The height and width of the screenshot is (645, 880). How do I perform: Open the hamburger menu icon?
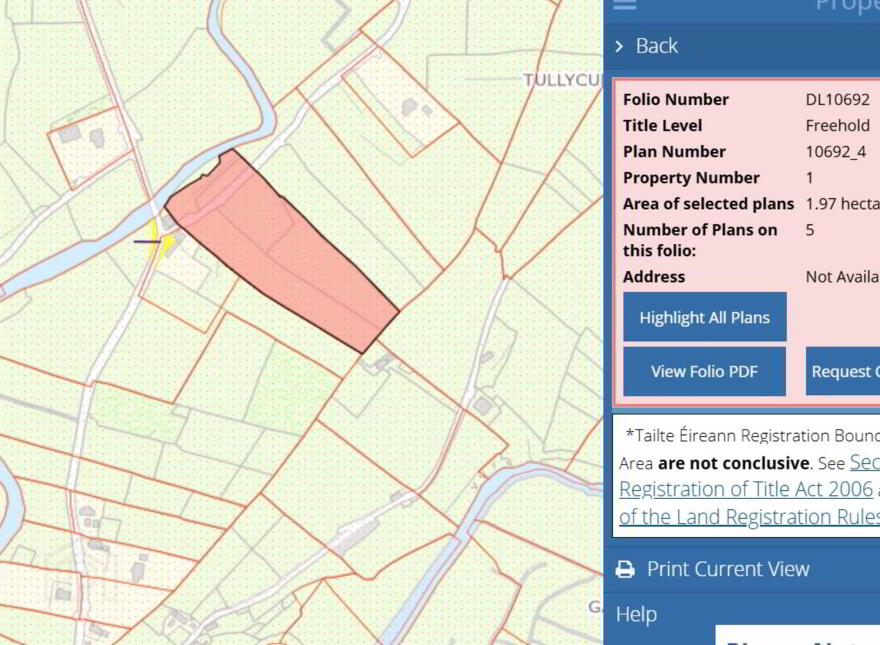[x=625, y=4]
